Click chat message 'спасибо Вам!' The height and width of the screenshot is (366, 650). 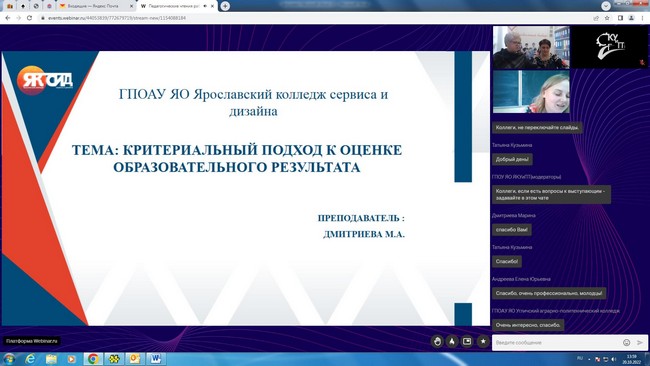[x=512, y=230]
